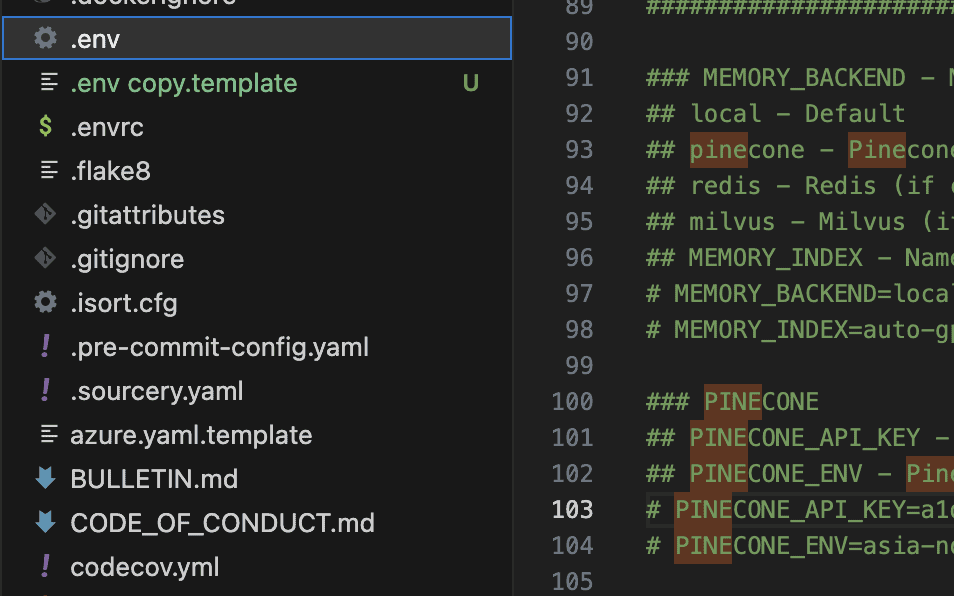
Task: Click the untracked U badge on .env copy.template
Action: 471,83
